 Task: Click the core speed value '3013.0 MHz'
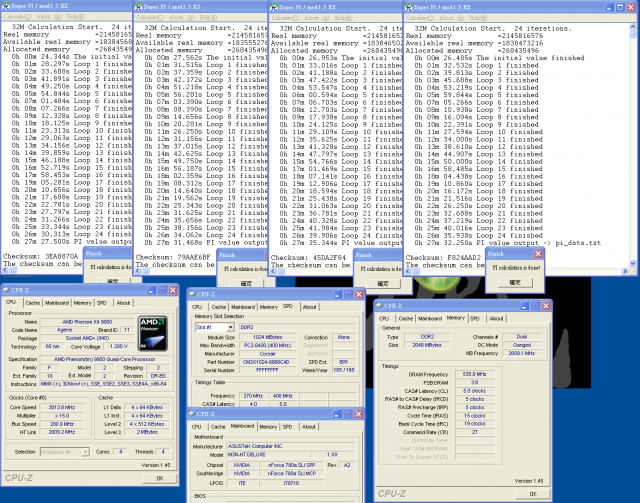coord(62,407)
